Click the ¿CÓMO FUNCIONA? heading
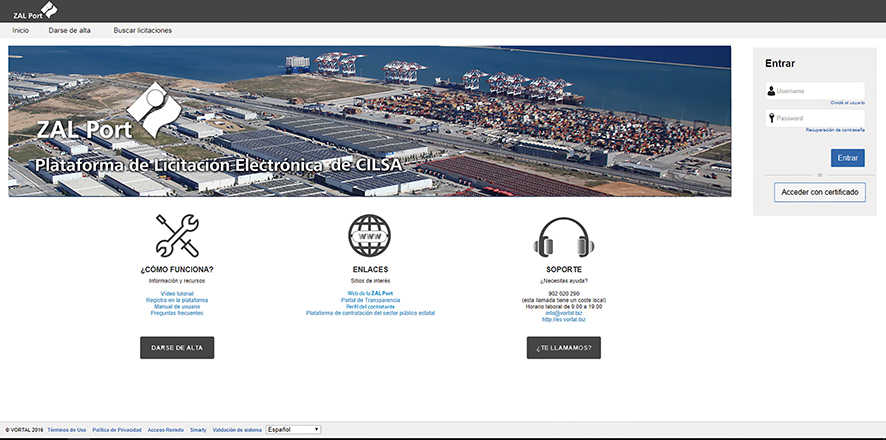Image resolution: width=886 pixels, height=440 pixels. click(x=177, y=269)
